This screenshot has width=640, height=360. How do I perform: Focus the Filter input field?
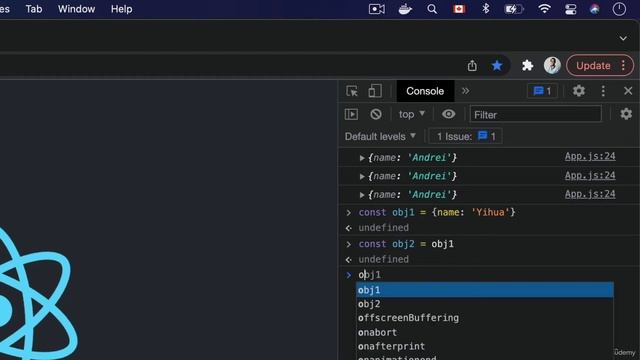(535, 114)
